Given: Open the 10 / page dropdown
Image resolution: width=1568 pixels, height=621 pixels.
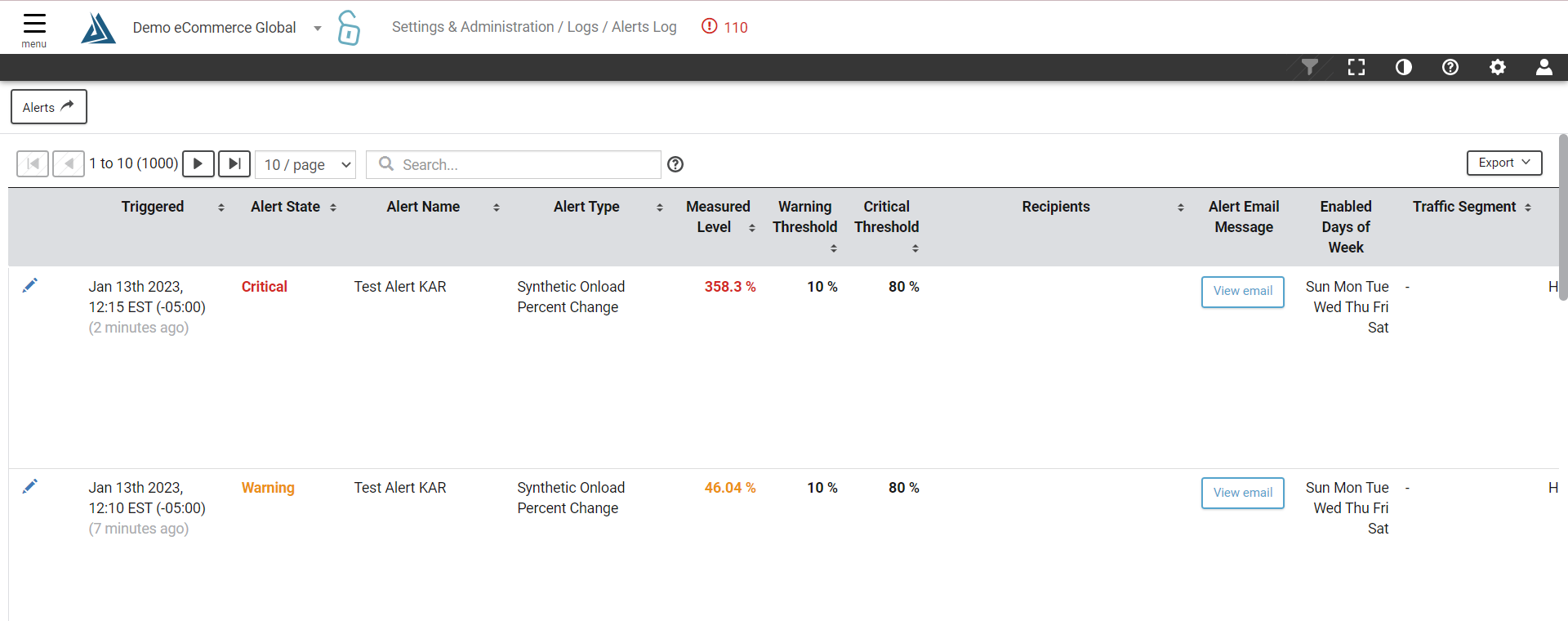Looking at the screenshot, I should (x=305, y=164).
